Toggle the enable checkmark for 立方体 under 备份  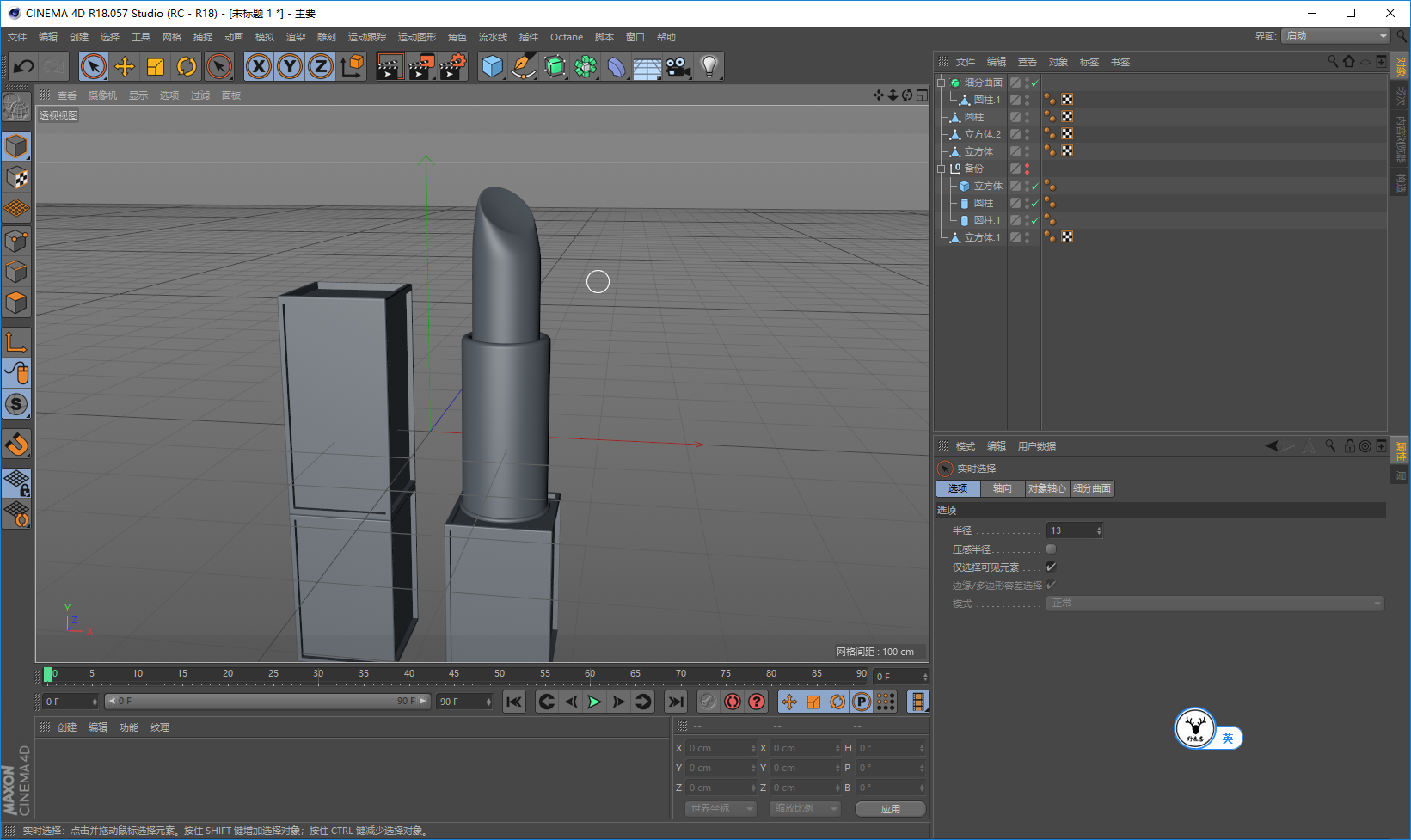click(x=1035, y=187)
